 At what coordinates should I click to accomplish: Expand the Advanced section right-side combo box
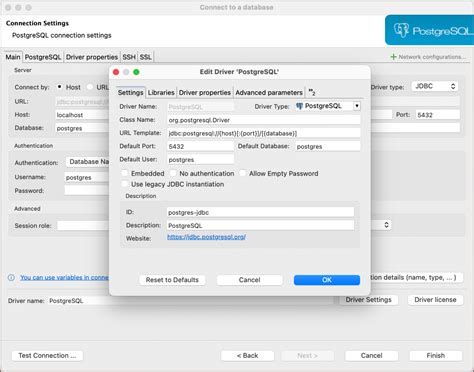click(x=386, y=225)
